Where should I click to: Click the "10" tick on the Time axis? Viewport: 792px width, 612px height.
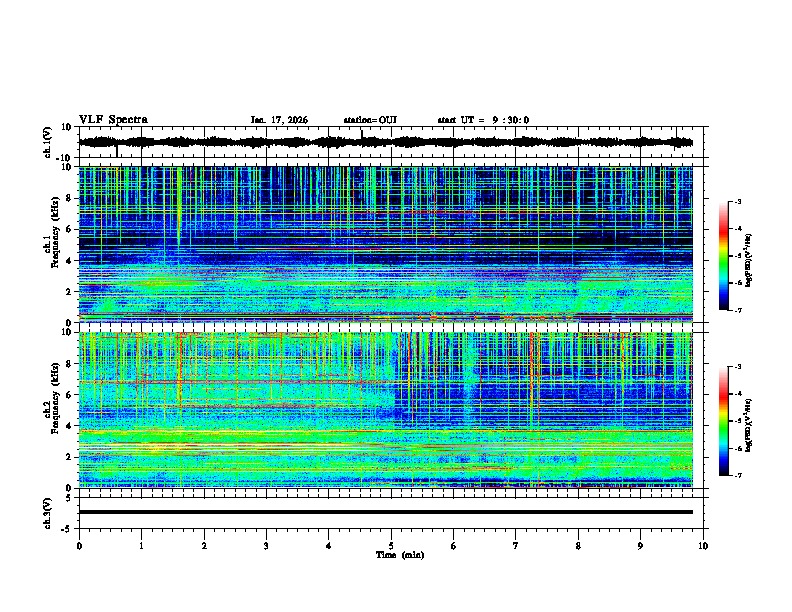click(x=703, y=546)
